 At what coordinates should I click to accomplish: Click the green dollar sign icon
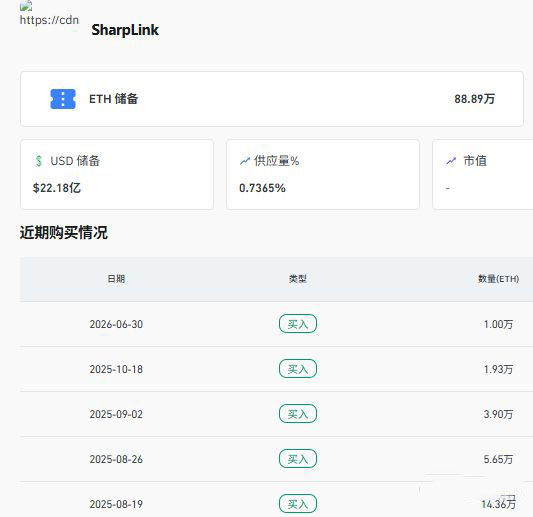coord(39,161)
